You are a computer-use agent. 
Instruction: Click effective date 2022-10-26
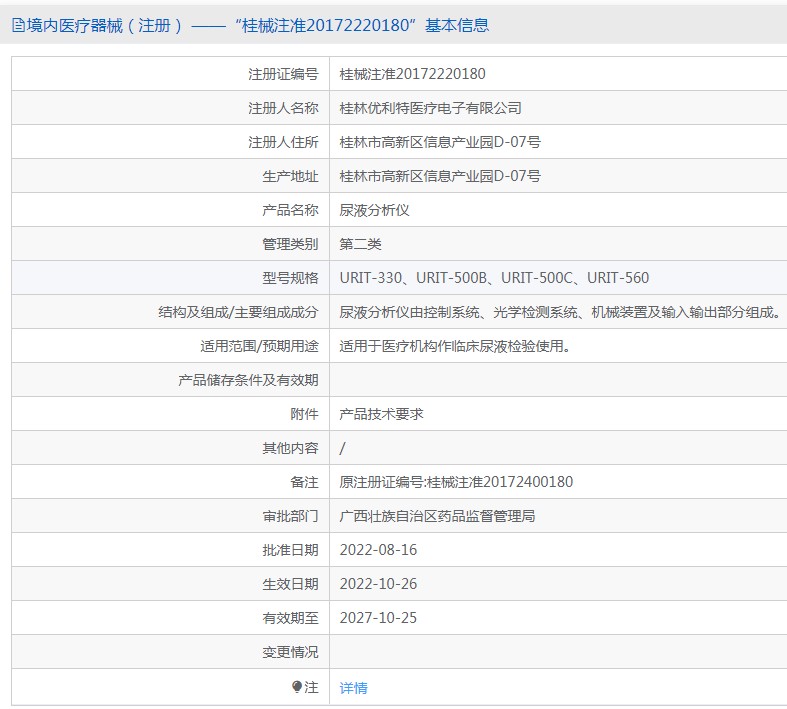point(378,584)
